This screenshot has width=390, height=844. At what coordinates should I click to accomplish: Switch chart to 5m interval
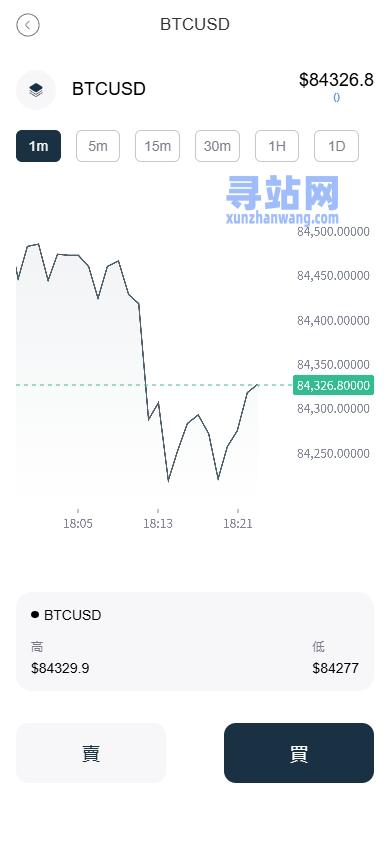click(x=98, y=146)
